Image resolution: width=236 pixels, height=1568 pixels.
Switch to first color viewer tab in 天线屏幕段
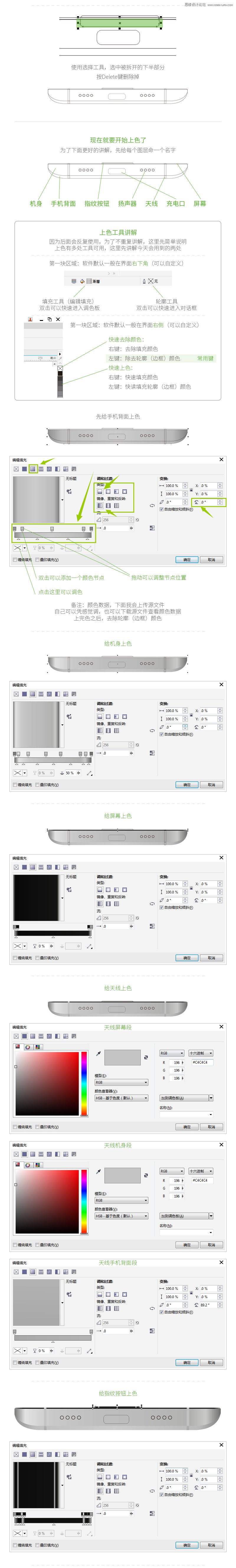tap(18, 1047)
